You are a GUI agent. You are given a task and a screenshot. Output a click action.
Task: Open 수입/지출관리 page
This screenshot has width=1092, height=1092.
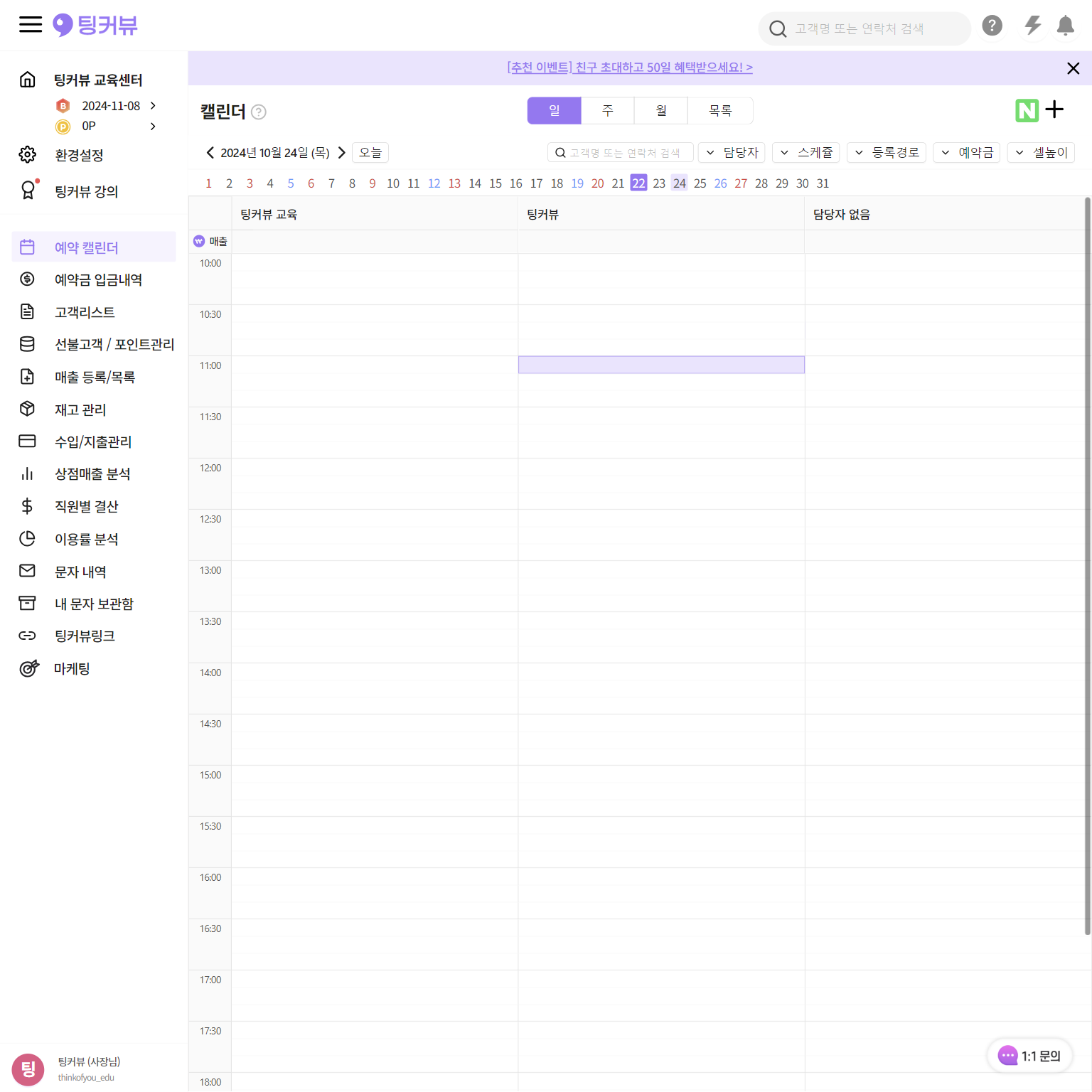[94, 441]
